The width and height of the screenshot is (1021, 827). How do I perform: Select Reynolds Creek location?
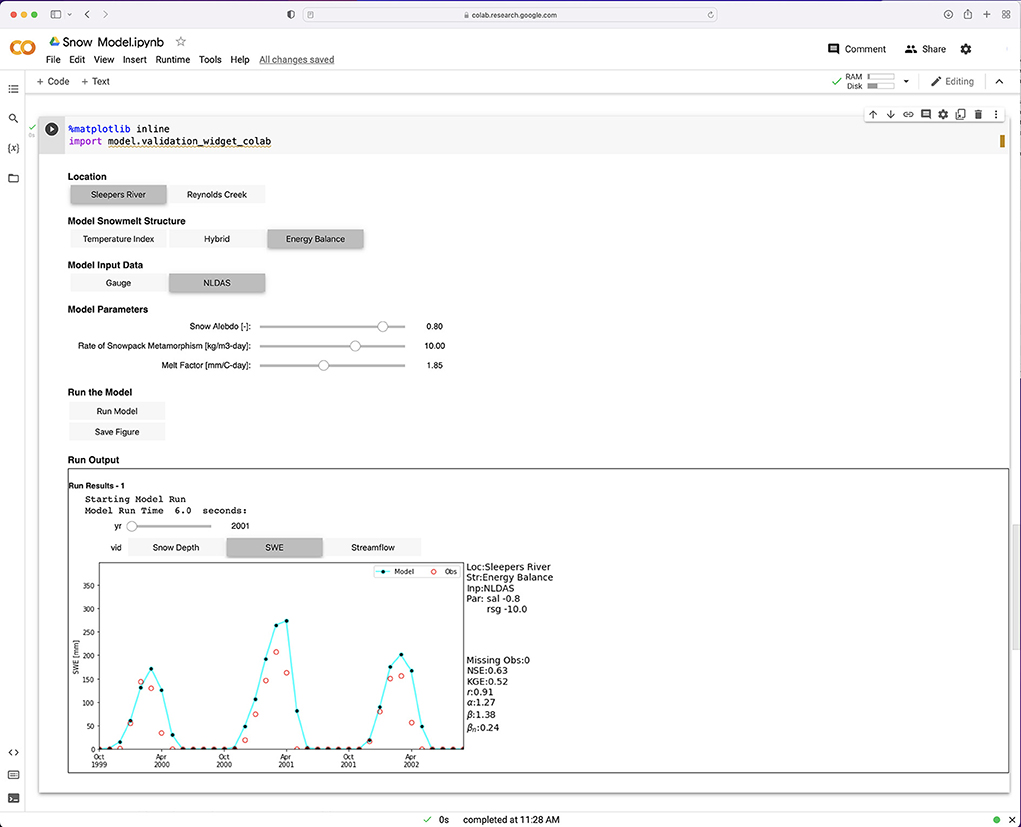(217, 195)
